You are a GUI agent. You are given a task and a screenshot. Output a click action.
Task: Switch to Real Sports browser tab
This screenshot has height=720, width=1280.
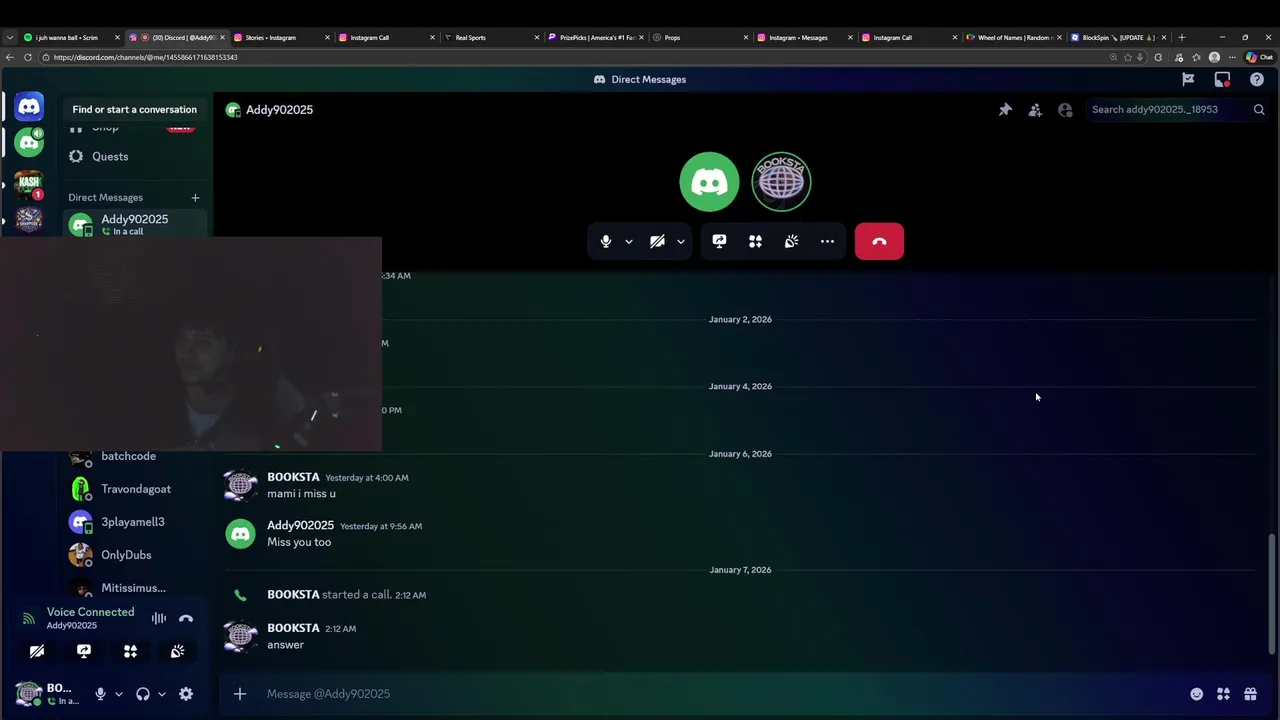click(x=490, y=37)
